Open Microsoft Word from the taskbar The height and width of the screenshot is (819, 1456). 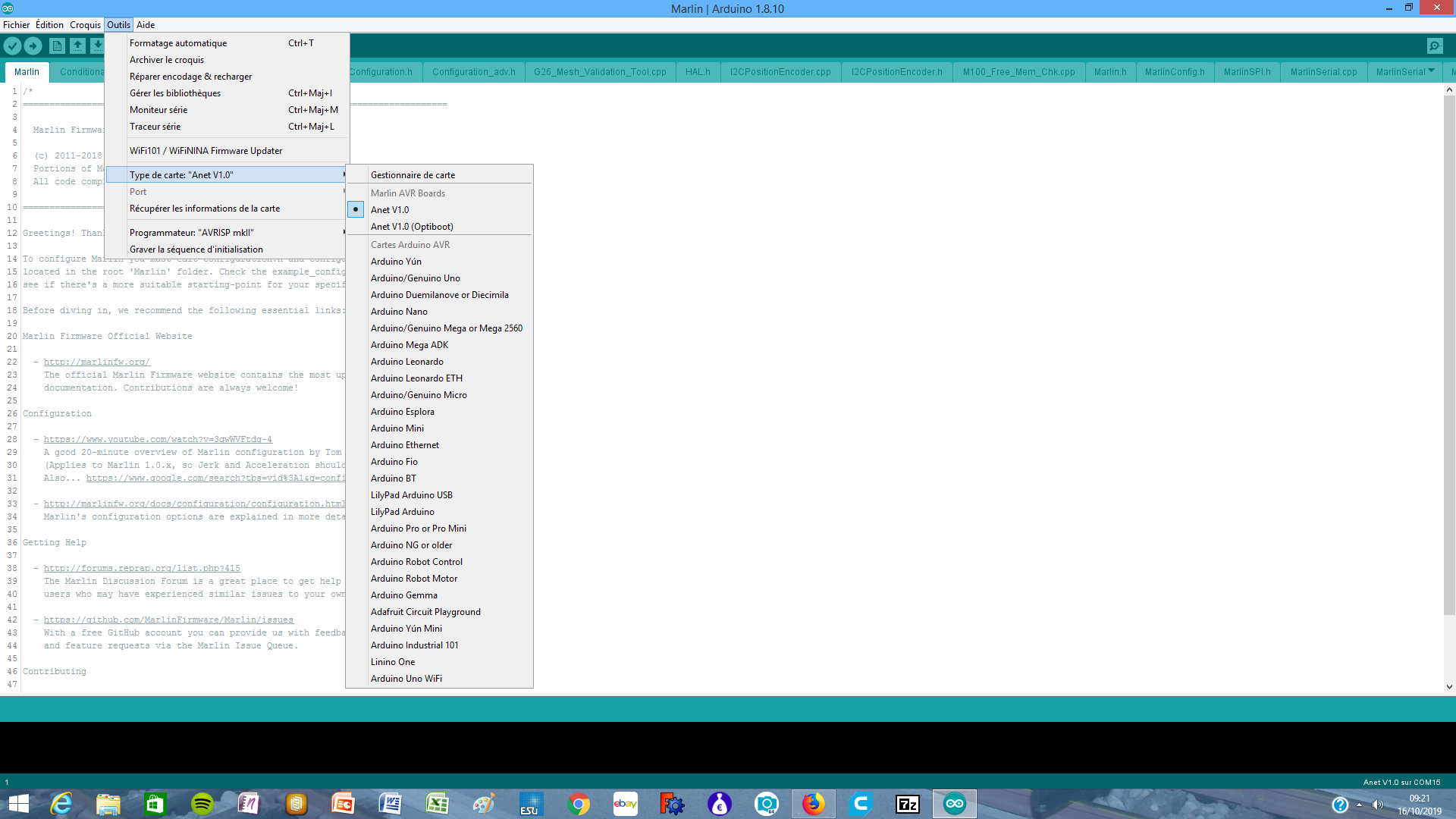(x=391, y=804)
